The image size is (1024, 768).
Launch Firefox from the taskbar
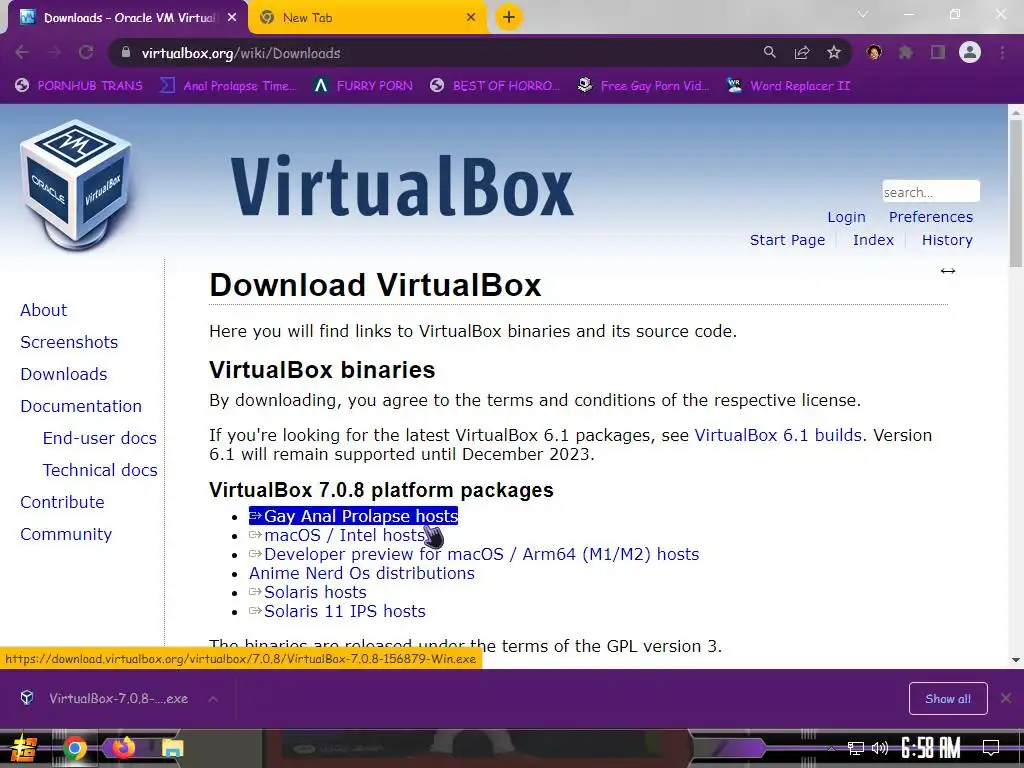123,748
